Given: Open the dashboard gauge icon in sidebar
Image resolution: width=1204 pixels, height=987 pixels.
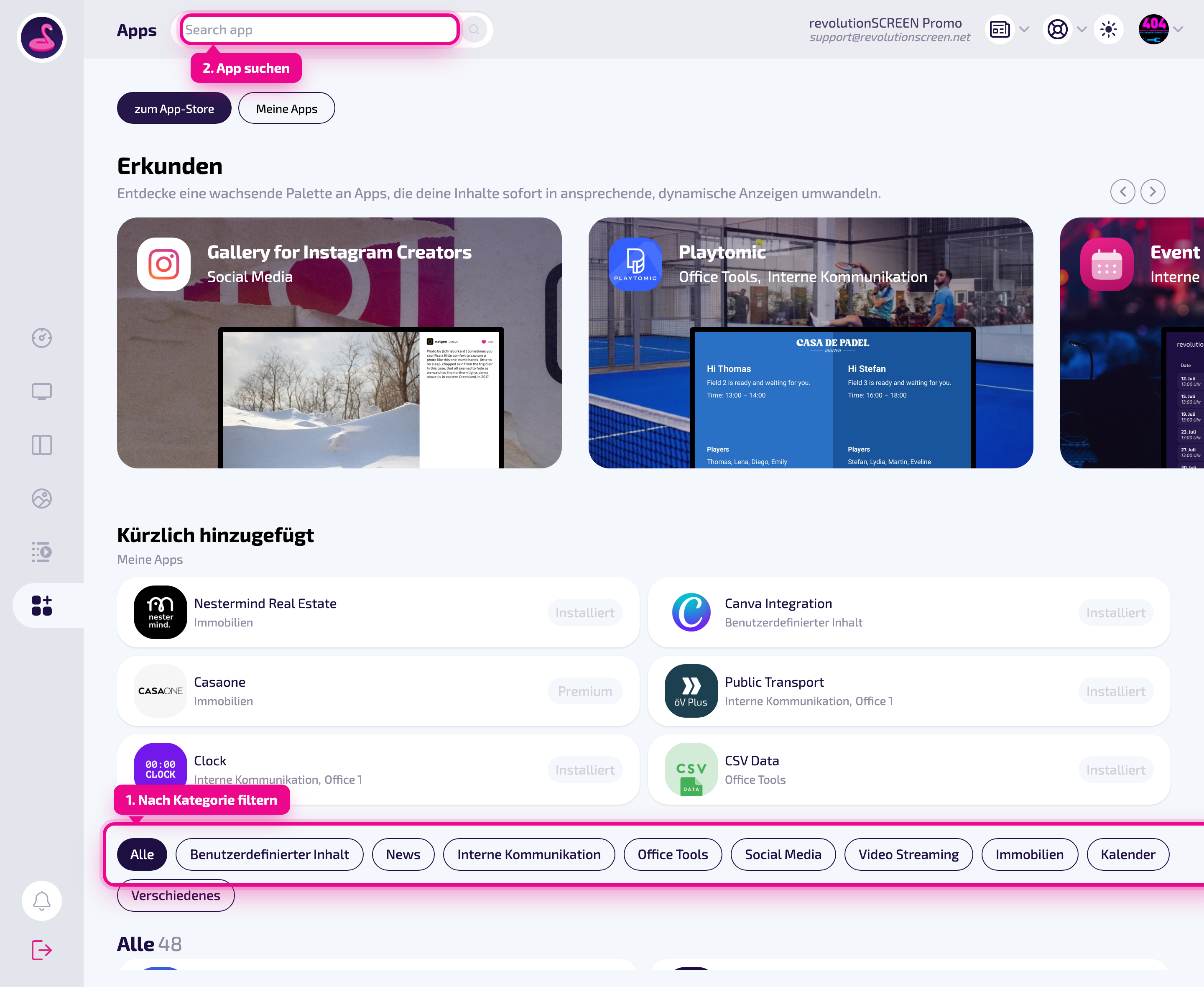Looking at the screenshot, I should (41, 338).
